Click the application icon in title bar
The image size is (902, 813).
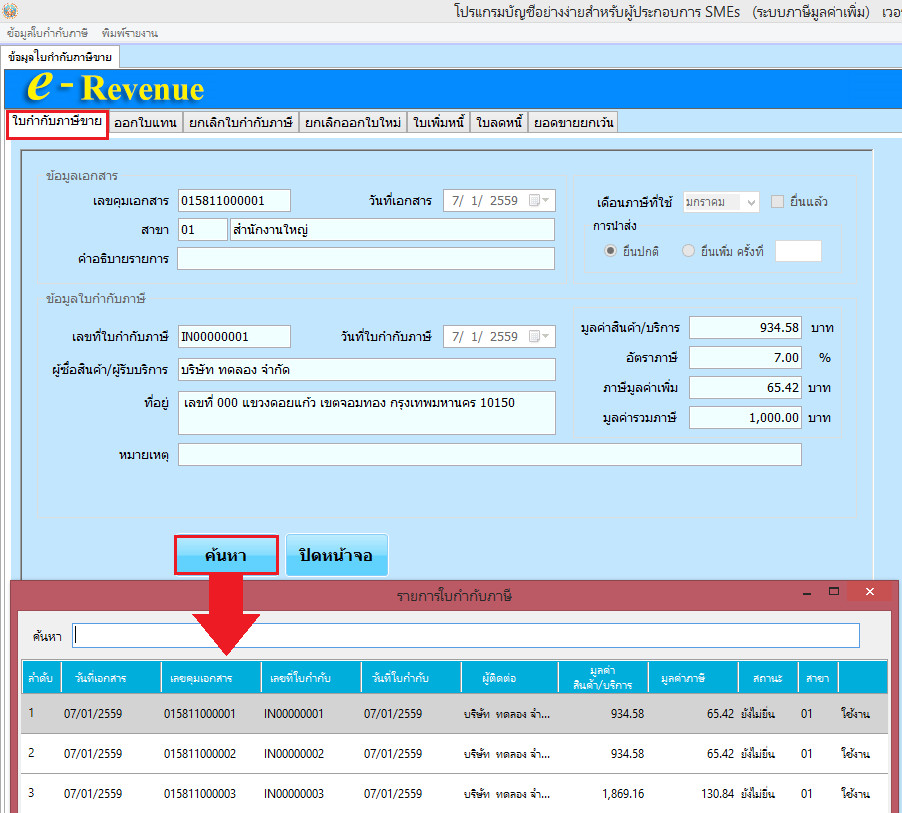(10, 11)
